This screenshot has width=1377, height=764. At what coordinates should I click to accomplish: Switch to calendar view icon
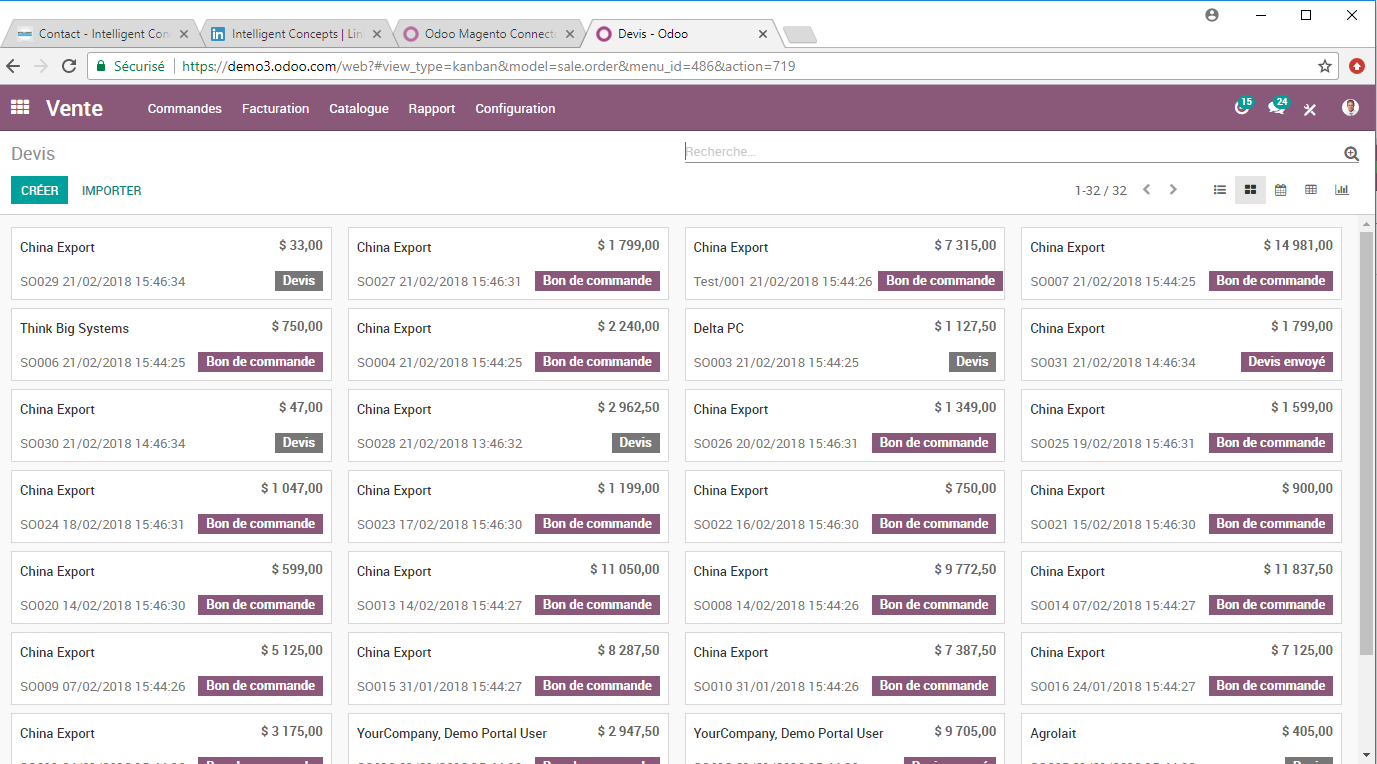click(x=1280, y=190)
